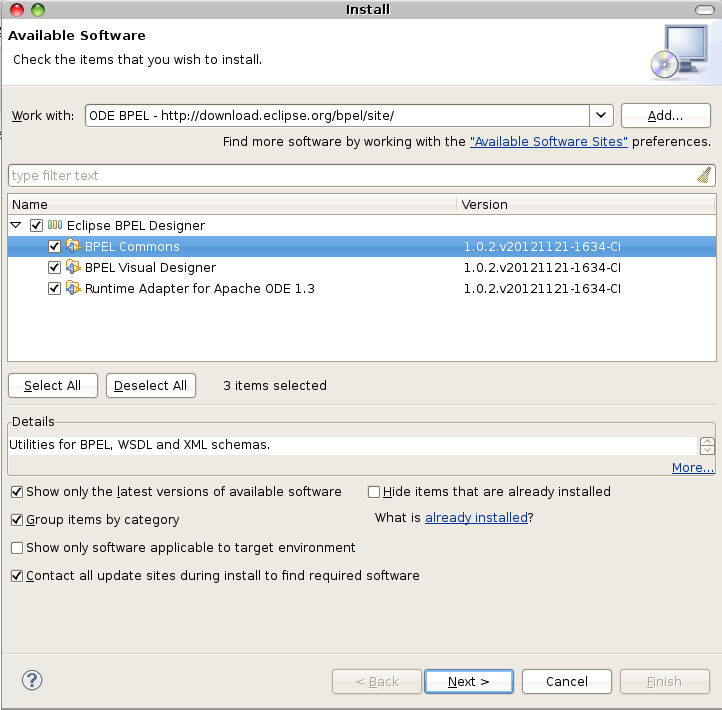Uncheck the BPEL Commons checkbox

54,246
